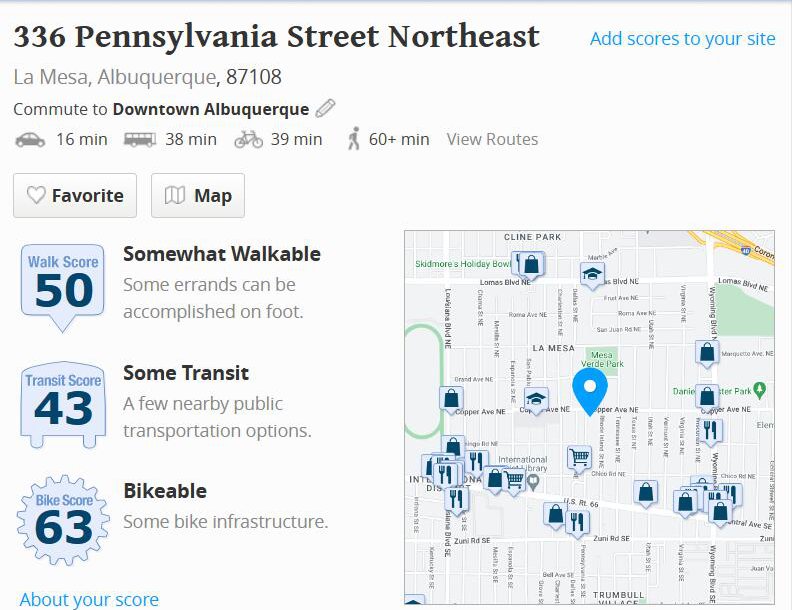
Task: Click the car commute time icon
Action: [30, 139]
